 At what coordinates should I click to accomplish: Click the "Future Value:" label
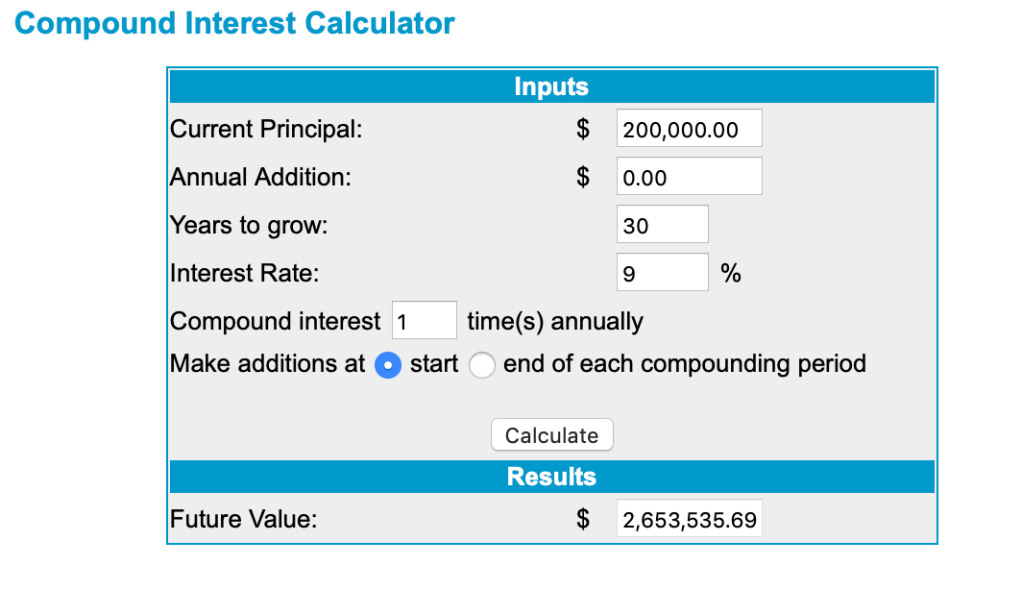tap(243, 519)
